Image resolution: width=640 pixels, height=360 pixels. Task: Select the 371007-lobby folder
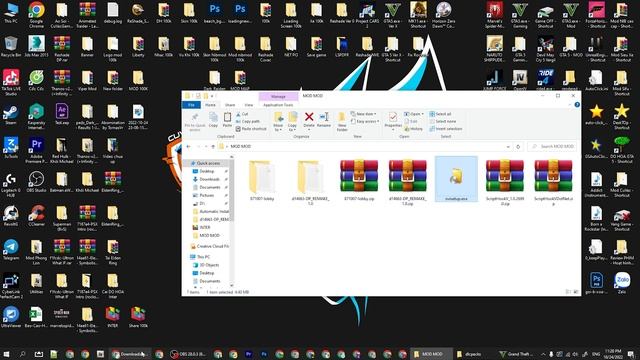(262, 179)
